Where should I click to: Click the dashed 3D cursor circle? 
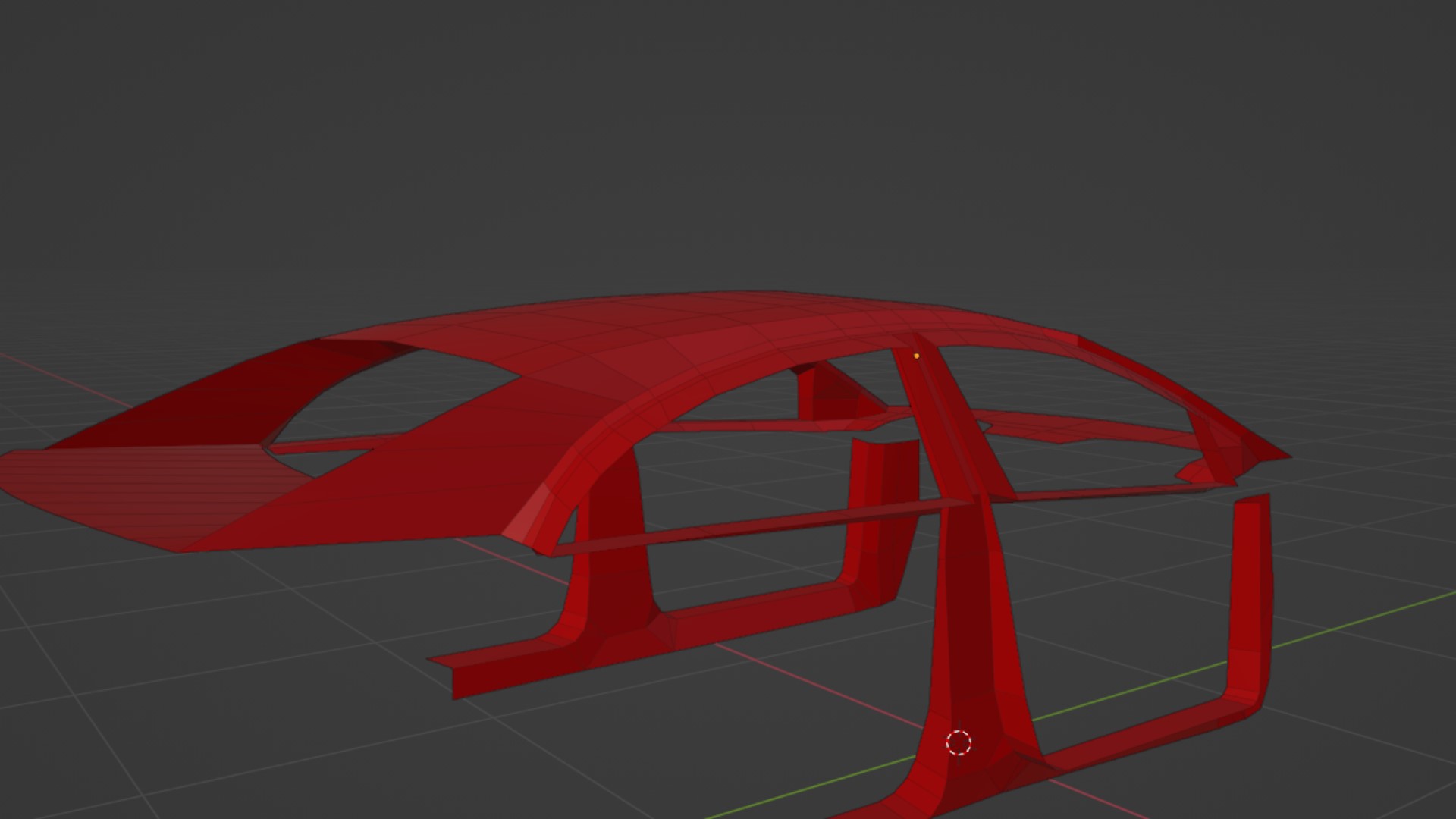click(x=959, y=743)
